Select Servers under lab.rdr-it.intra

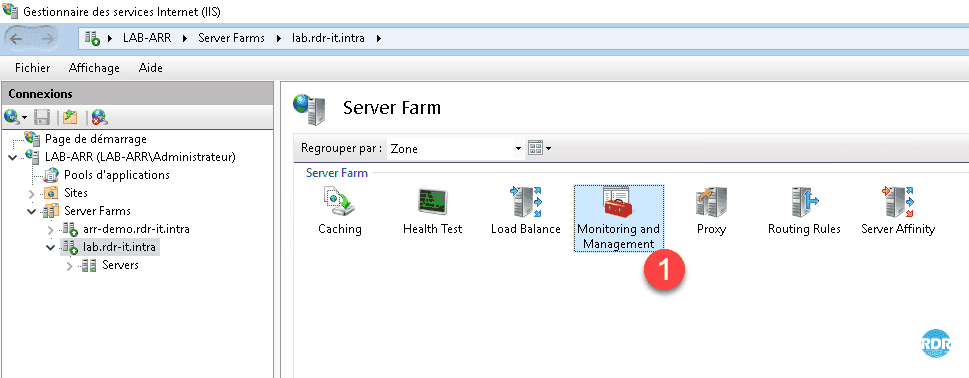(x=120, y=265)
